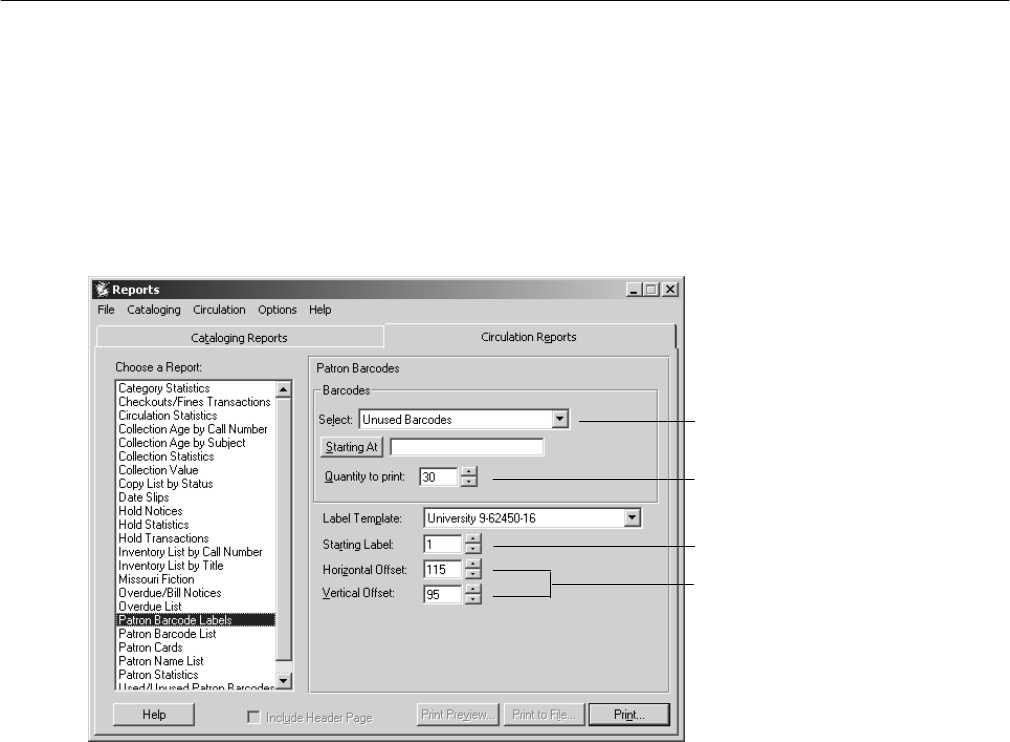The image size is (1010, 742).
Task: Open the Select barcodes dropdown
Action: click(560, 419)
